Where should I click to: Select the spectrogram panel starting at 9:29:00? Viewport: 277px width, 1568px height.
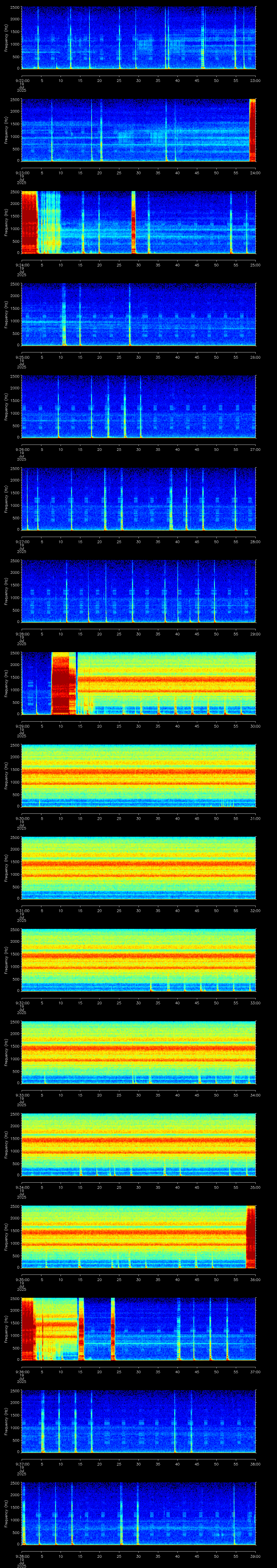tap(138, 683)
